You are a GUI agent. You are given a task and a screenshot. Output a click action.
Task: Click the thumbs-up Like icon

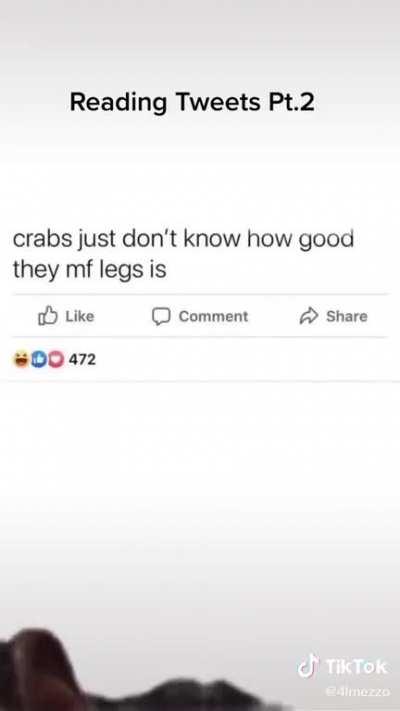click(48, 316)
